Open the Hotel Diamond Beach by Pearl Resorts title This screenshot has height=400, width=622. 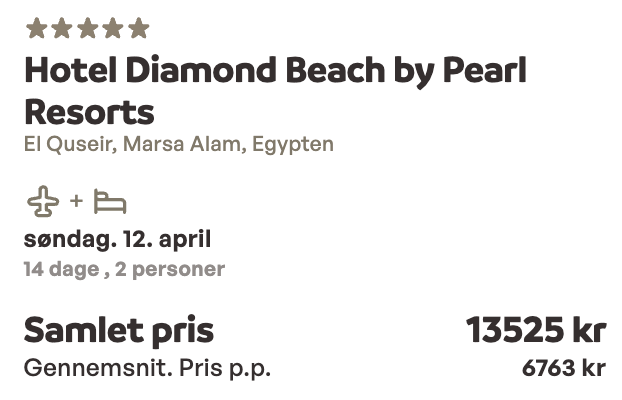coord(275,90)
